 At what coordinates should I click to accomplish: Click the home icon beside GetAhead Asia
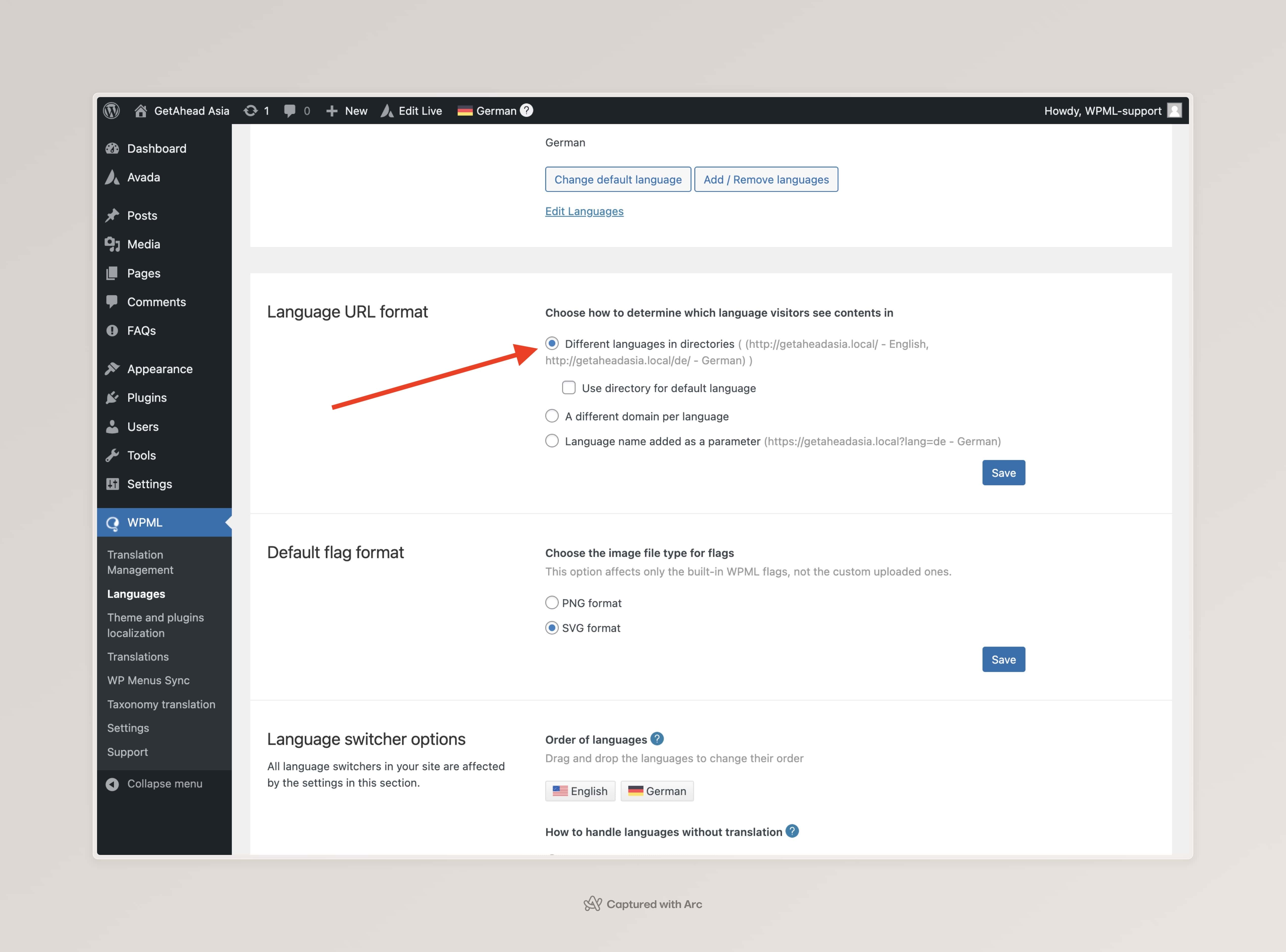(141, 111)
